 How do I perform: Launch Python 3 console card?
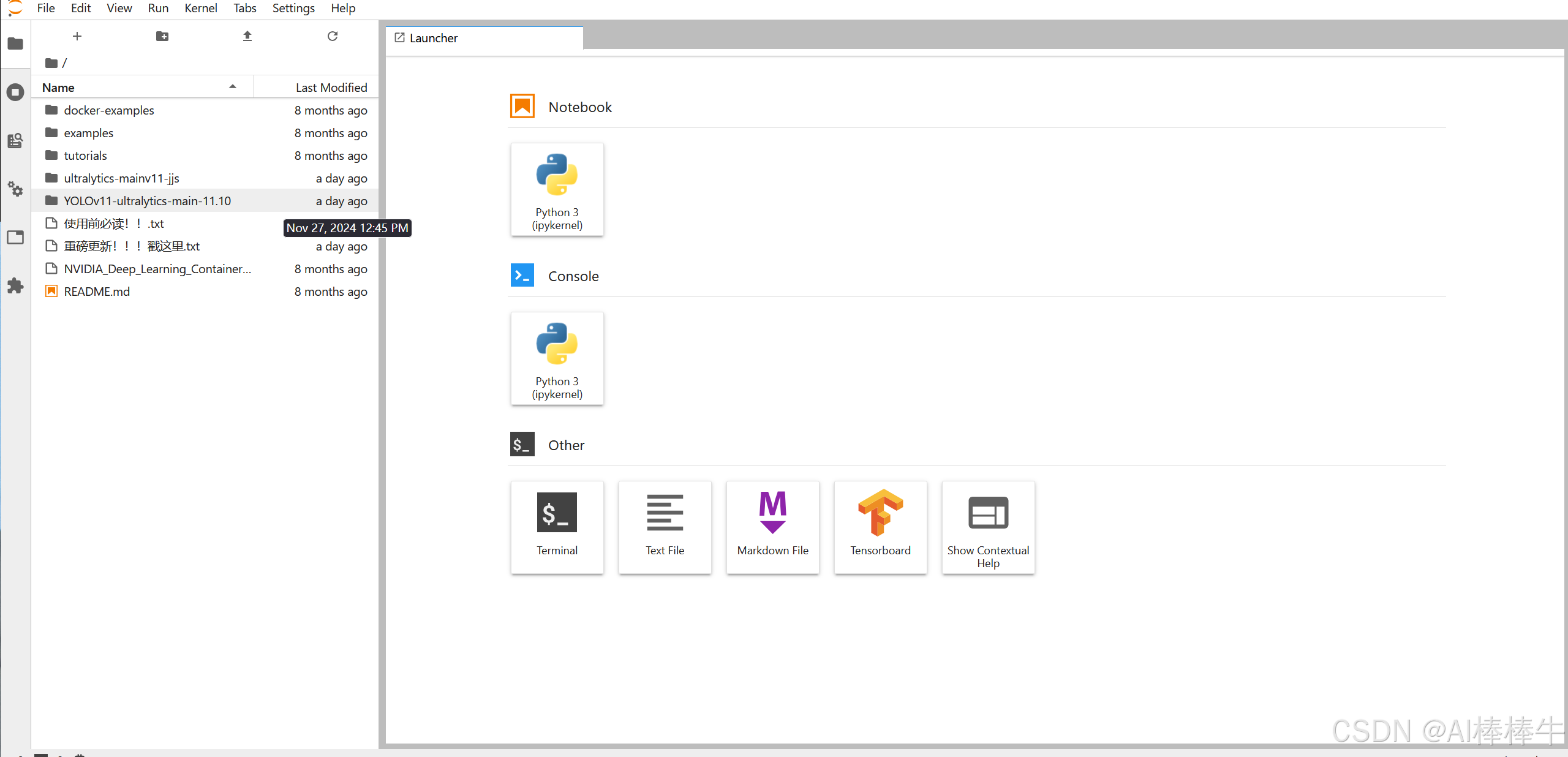(557, 358)
